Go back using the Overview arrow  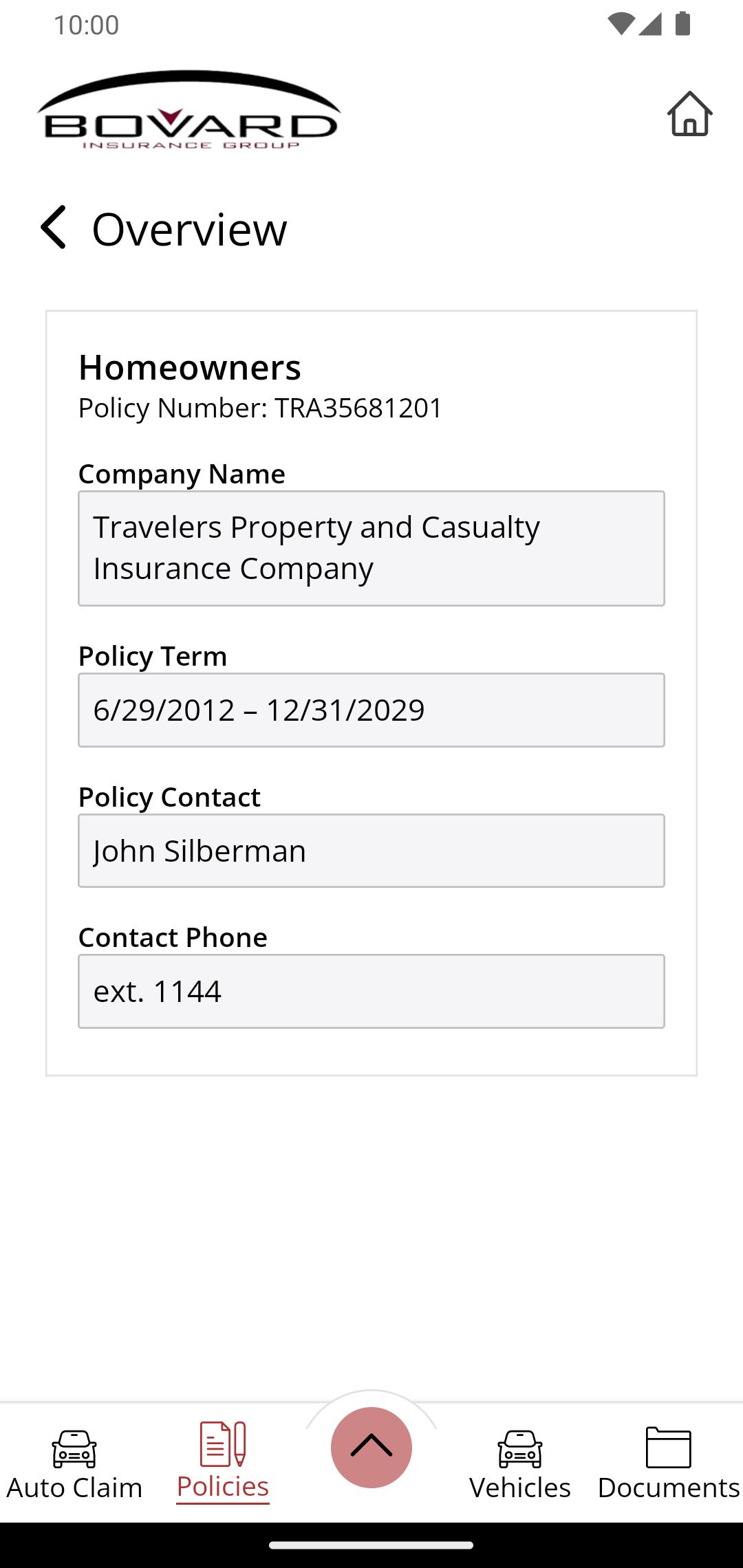[54, 228]
